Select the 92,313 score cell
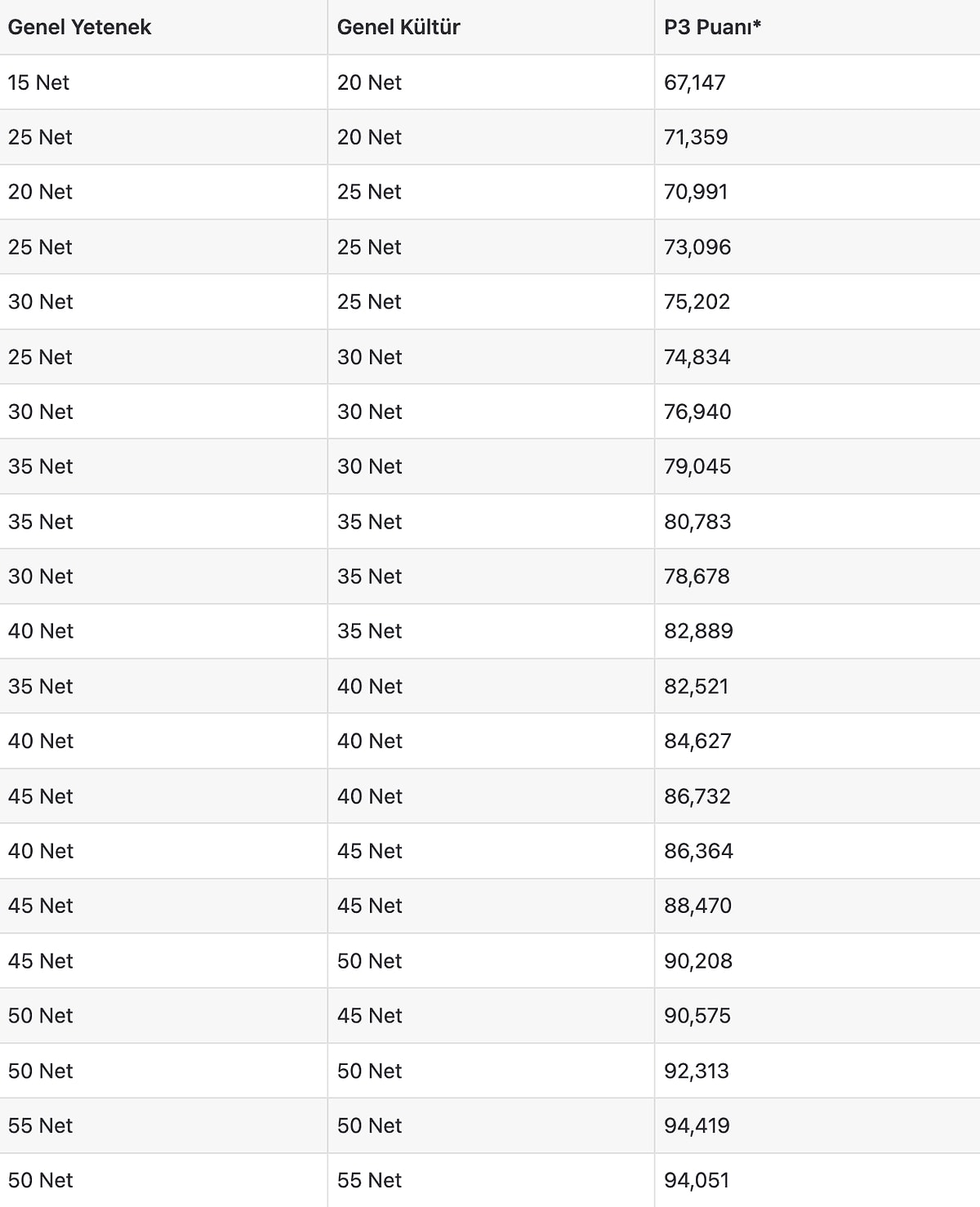980x1207 pixels. pos(697,1071)
